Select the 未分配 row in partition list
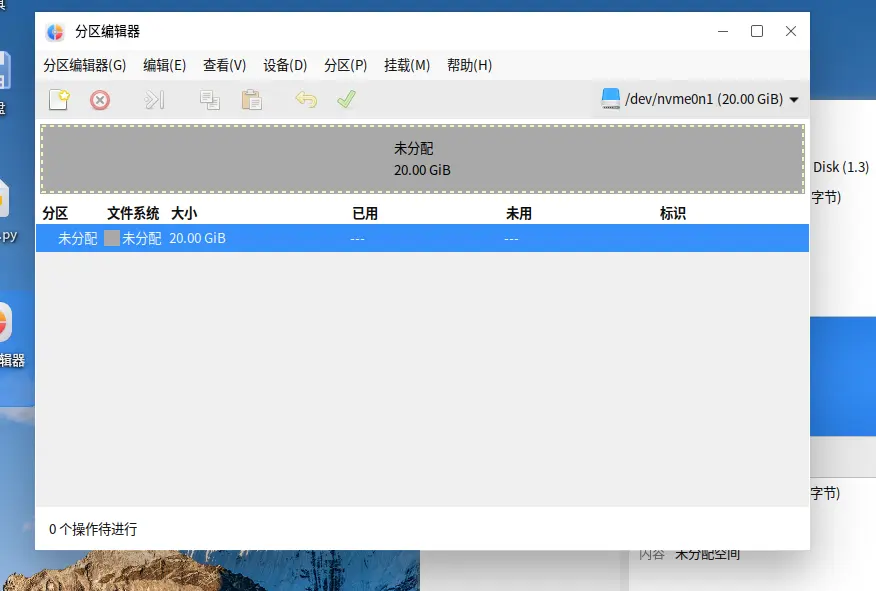Viewport: 876px width, 591px height. click(x=422, y=239)
